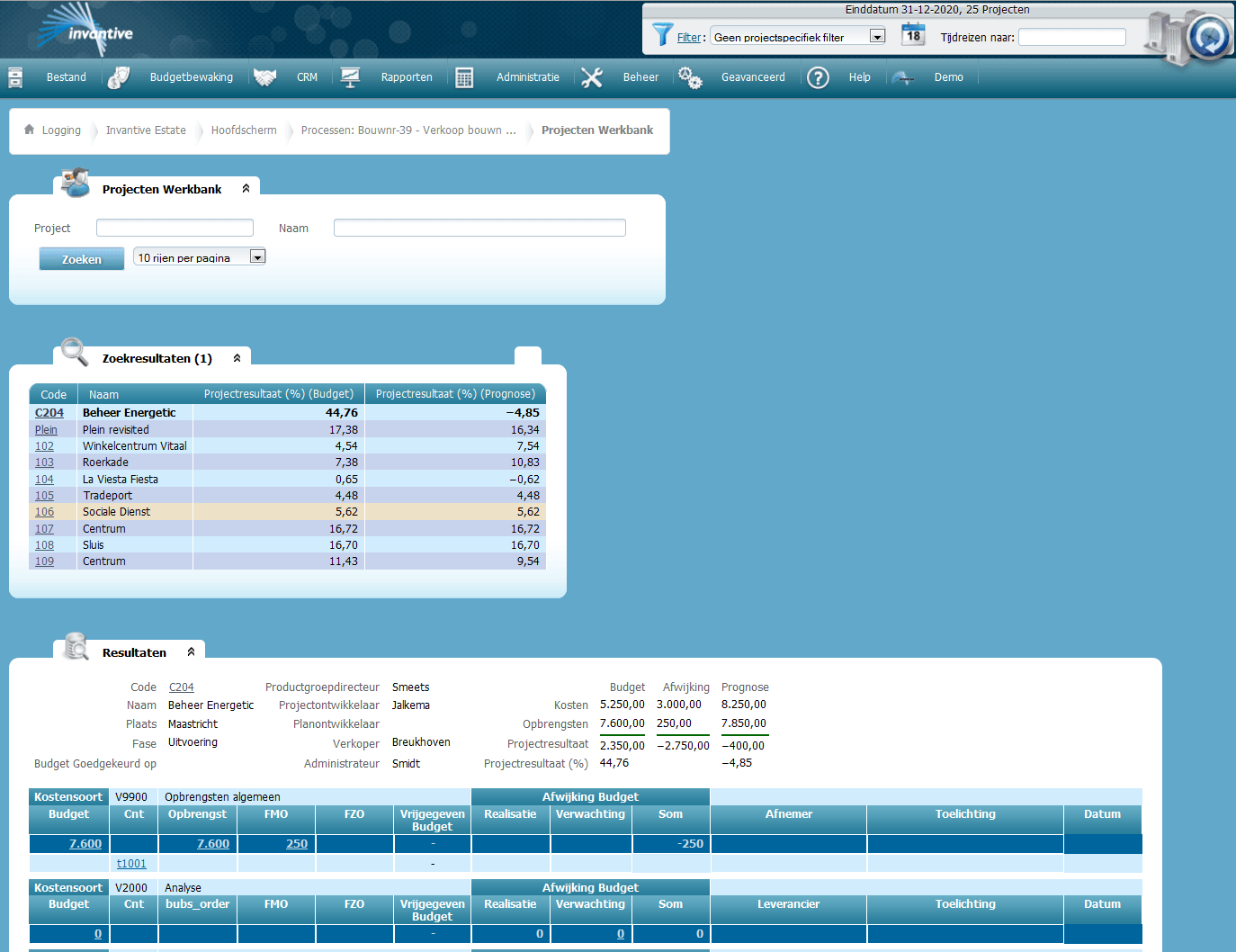This screenshot has height=952, width=1236.
Task: Click the question mark Help icon
Action: tap(818, 77)
